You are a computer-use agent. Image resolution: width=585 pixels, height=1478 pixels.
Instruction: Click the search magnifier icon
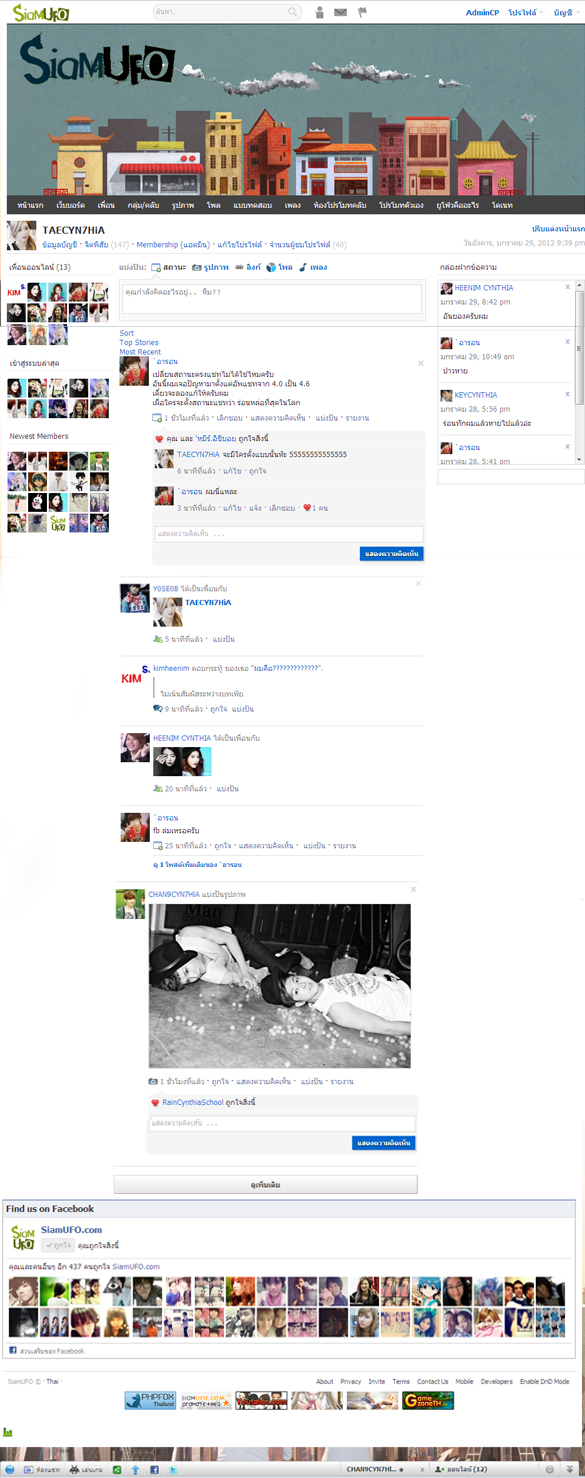pos(294,12)
